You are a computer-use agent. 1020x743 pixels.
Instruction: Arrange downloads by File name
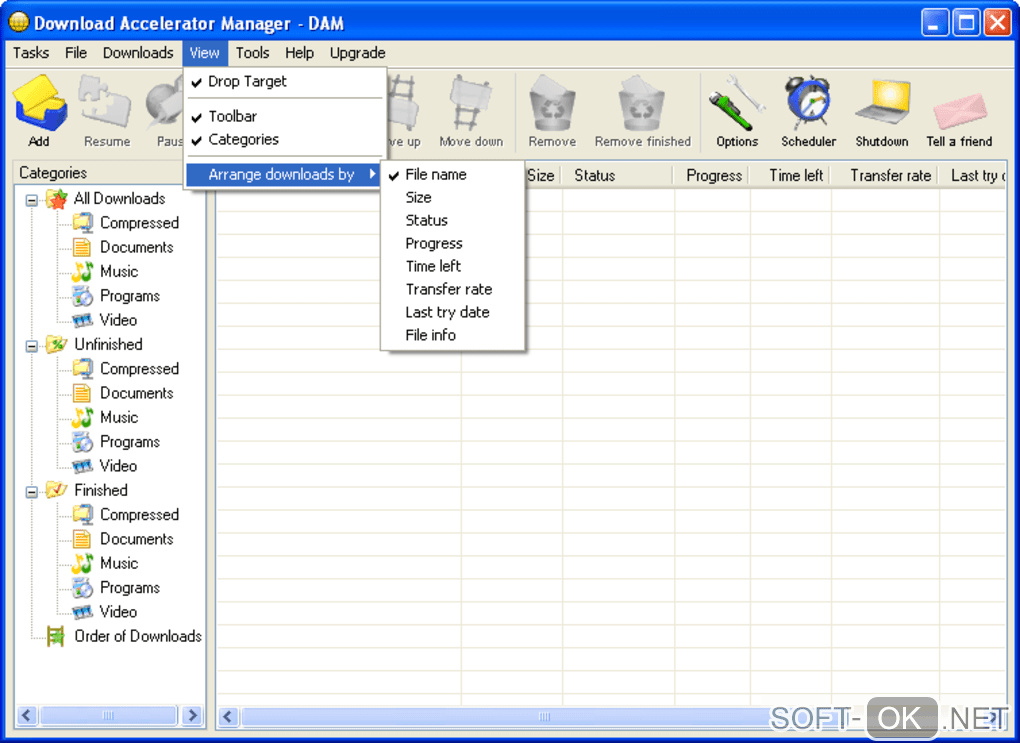click(453, 174)
